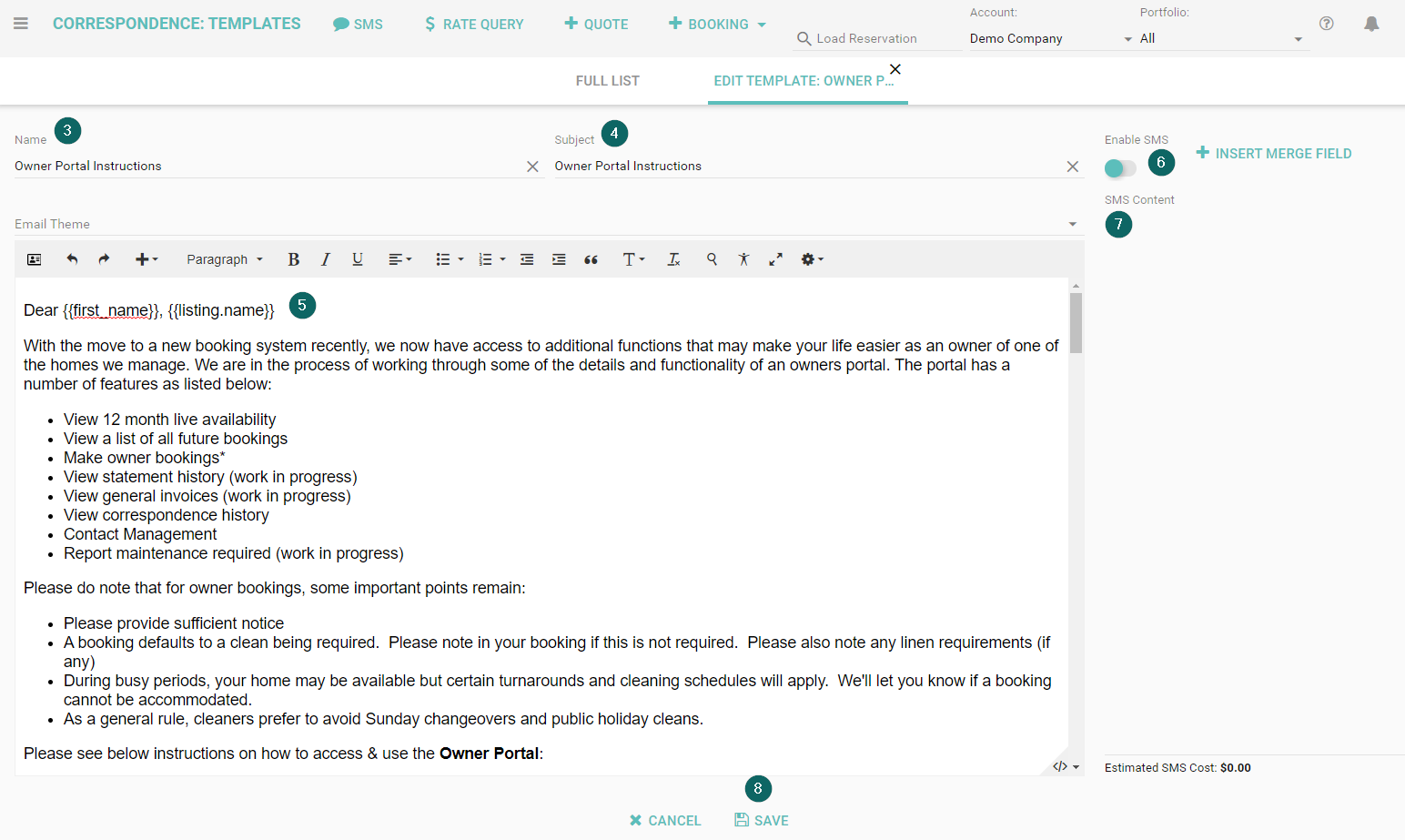Undo the last edit in editor
Image resolution: width=1405 pixels, height=840 pixels.
[72, 259]
